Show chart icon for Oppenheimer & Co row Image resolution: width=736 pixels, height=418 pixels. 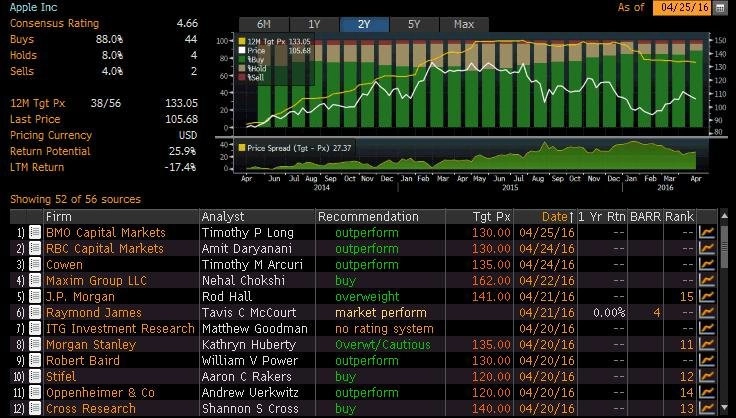pyautogui.click(x=706, y=392)
